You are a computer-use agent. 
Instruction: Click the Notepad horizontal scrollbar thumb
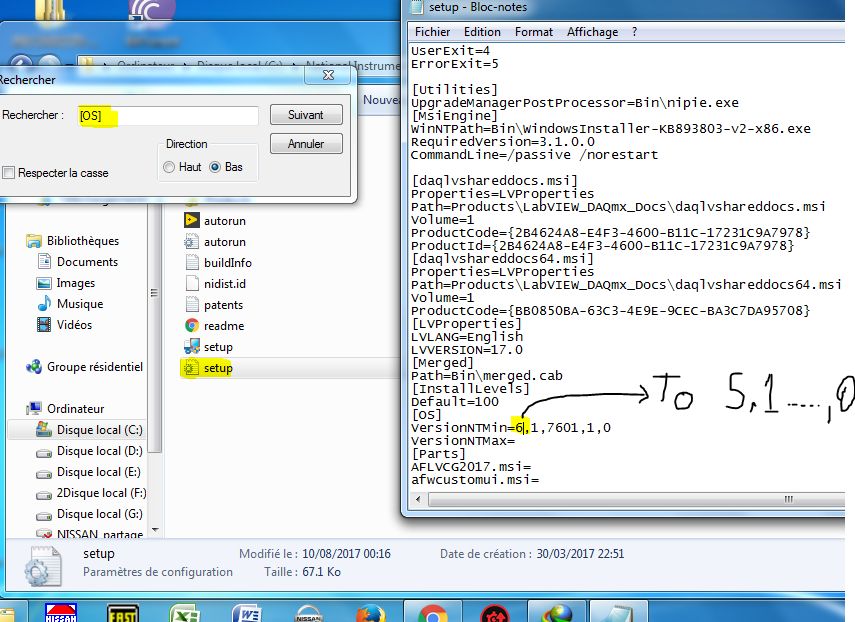[637, 499]
